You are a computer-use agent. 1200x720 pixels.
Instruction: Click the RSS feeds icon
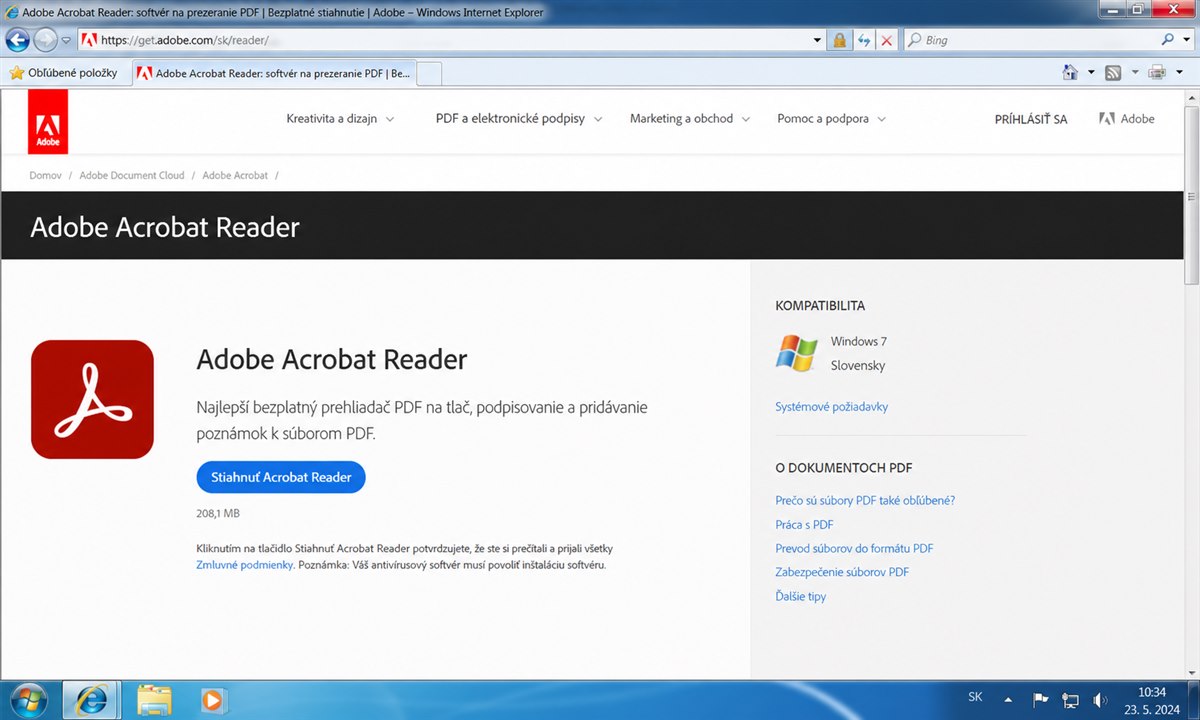point(1113,72)
